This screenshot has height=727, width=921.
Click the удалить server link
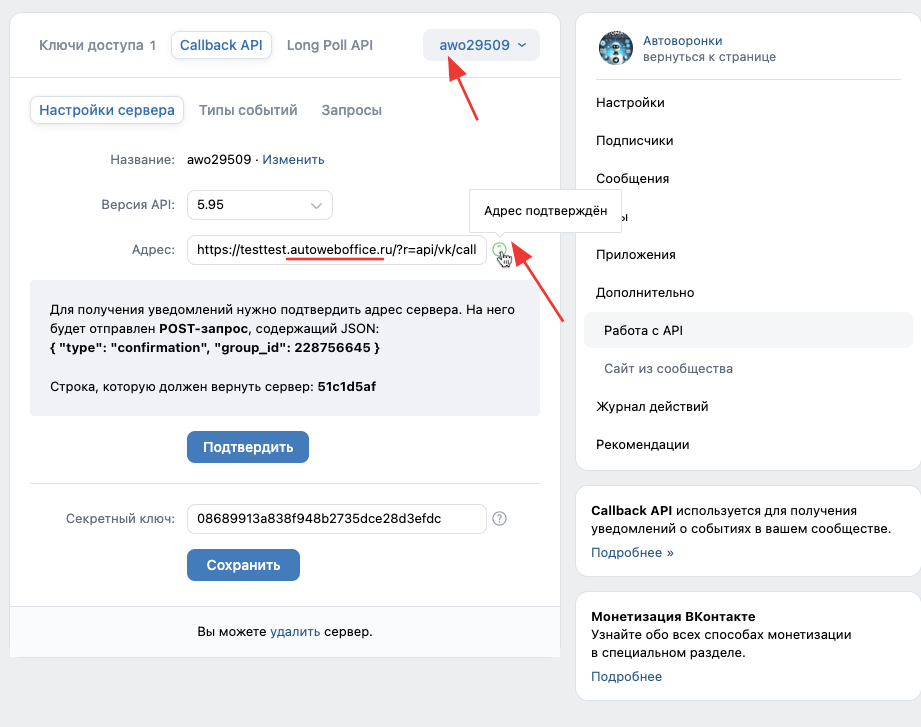[x=295, y=632]
